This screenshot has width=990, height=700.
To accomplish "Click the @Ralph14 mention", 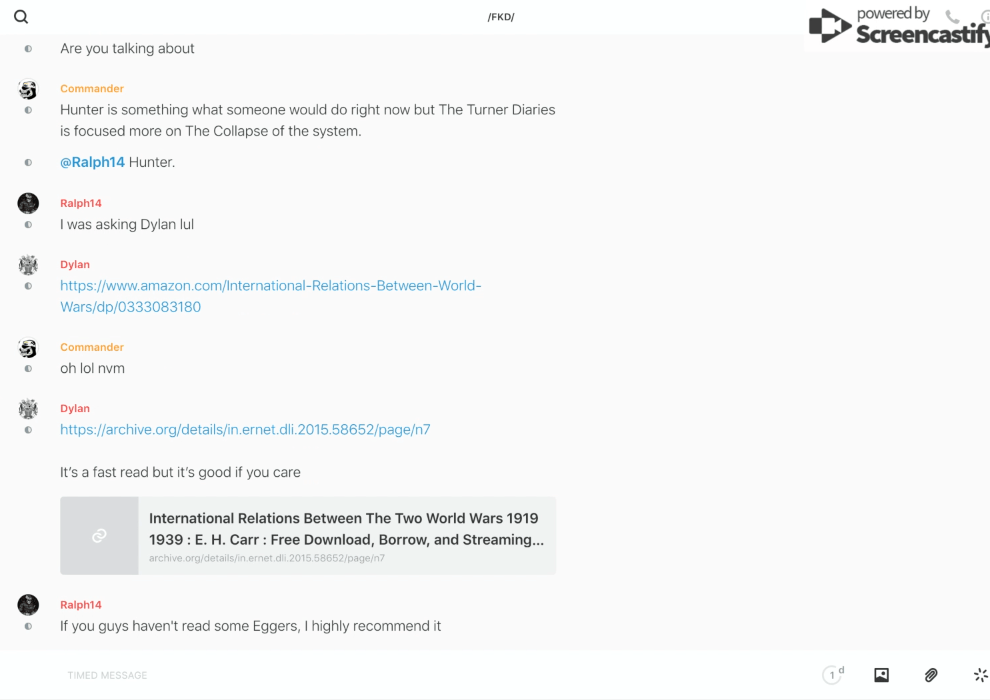I will (92, 162).
